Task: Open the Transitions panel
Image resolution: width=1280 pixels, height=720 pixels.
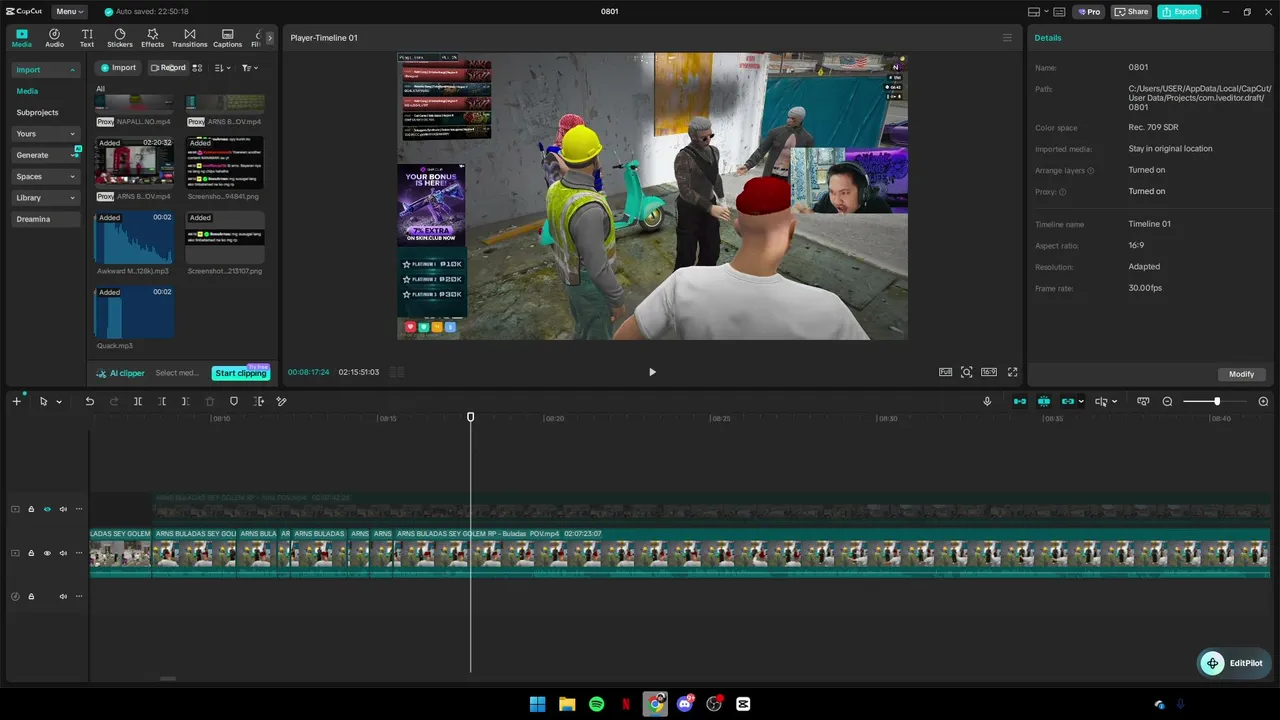Action: coord(189,38)
